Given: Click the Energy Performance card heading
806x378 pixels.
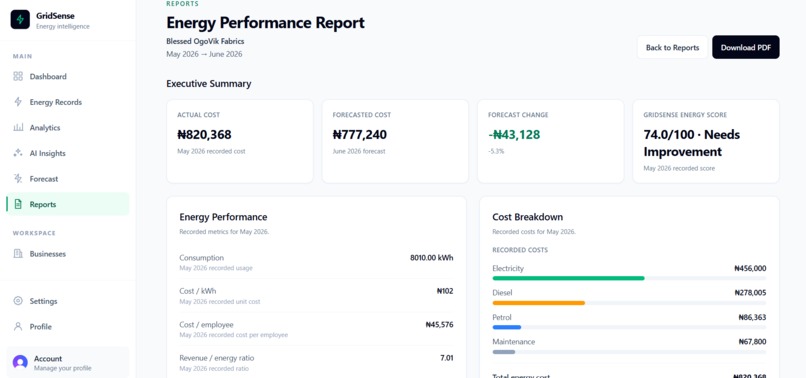Looking at the screenshot, I should coord(223,217).
